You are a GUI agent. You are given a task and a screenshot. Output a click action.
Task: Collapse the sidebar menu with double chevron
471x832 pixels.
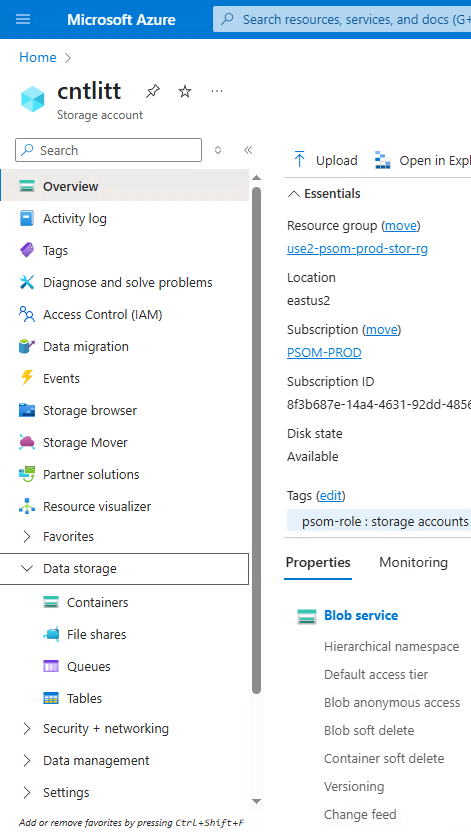(248, 150)
